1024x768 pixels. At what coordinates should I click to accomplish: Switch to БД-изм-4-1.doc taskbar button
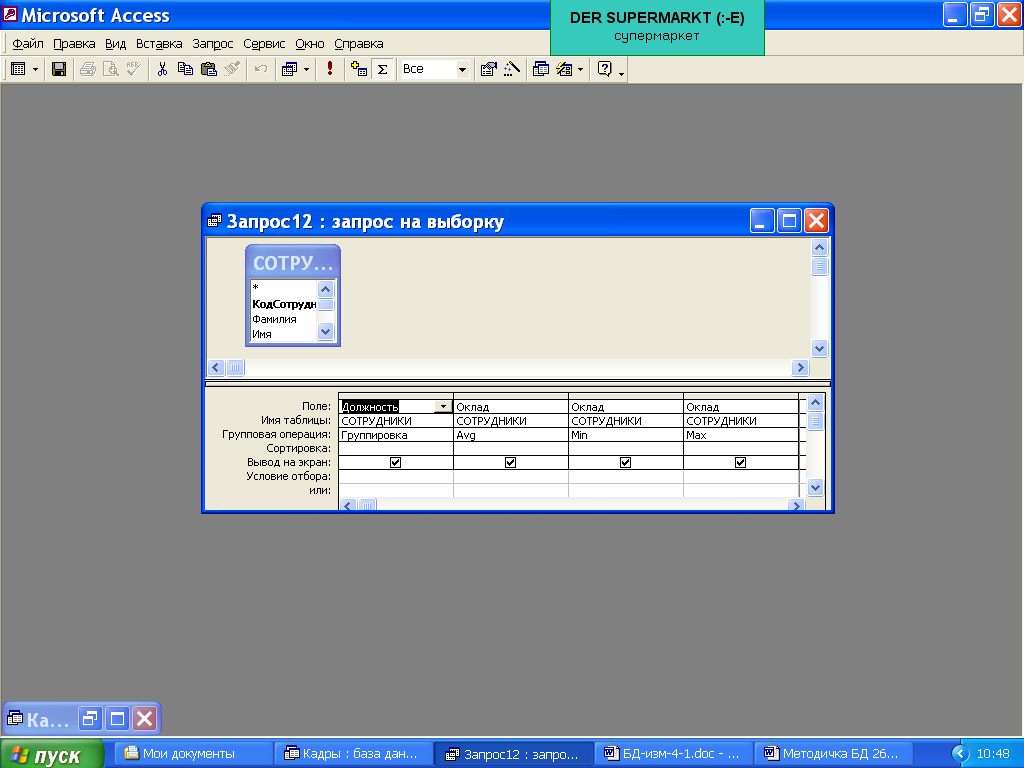tap(673, 754)
